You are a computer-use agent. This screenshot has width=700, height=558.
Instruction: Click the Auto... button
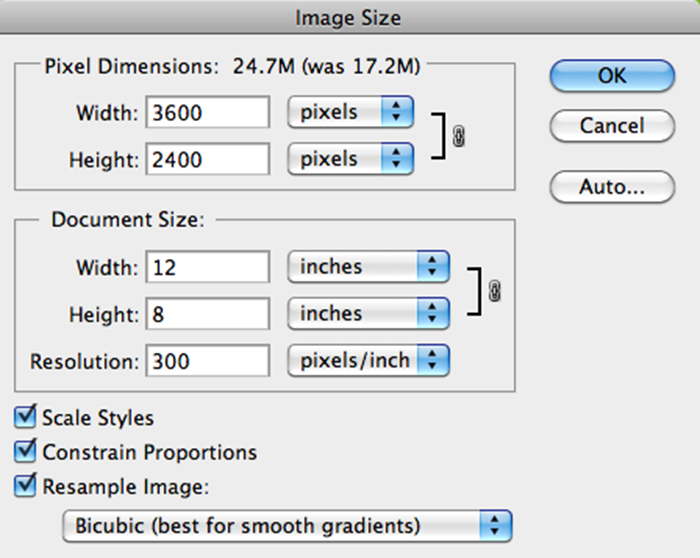612,187
